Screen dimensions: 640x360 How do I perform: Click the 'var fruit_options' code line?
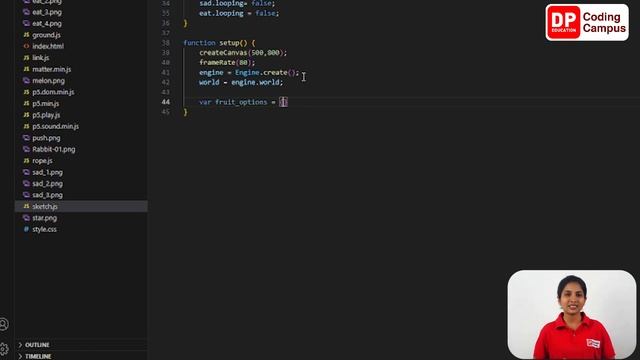coord(243,102)
